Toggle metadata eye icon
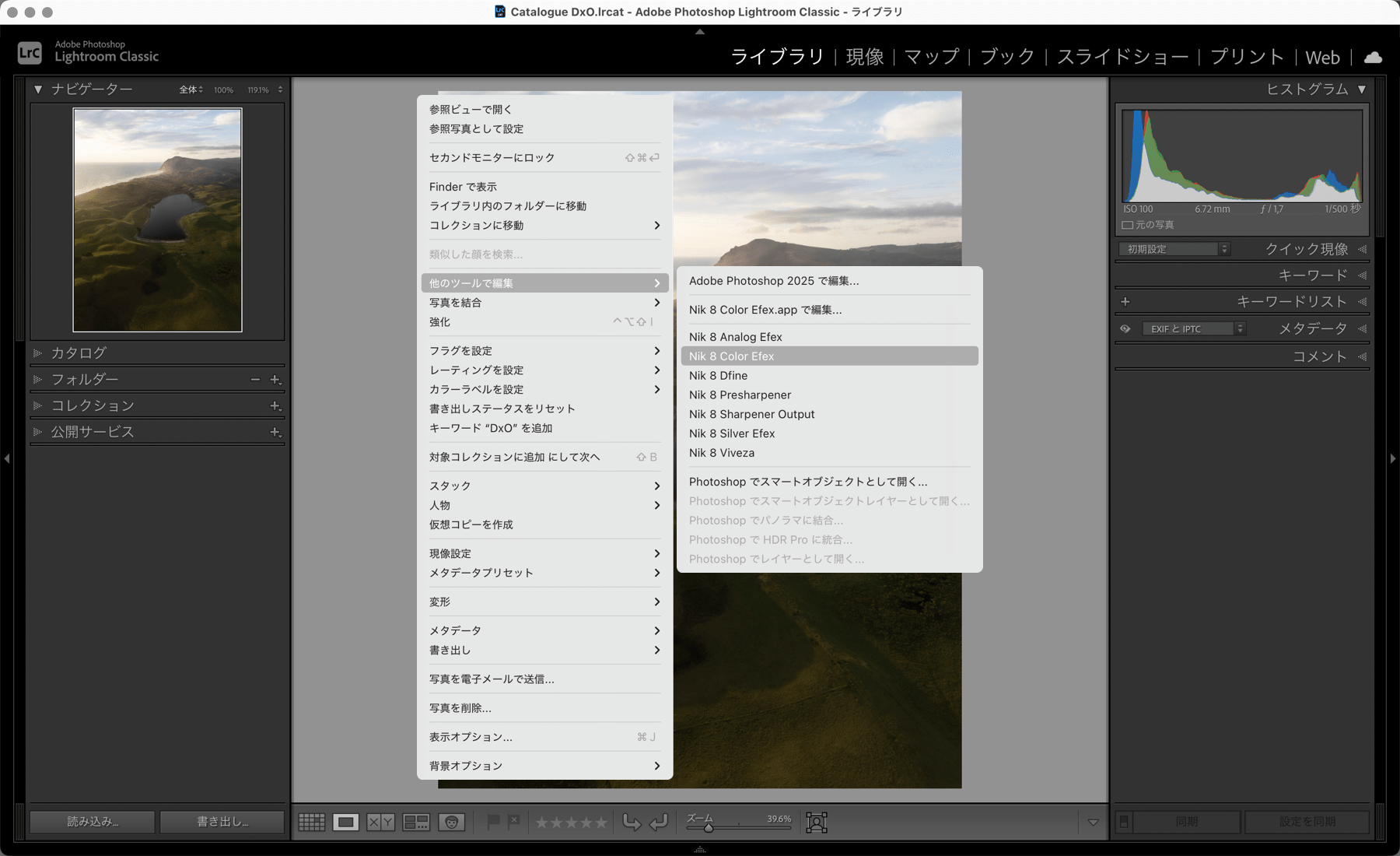The image size is (1400, 856). tap(1125, 329)
